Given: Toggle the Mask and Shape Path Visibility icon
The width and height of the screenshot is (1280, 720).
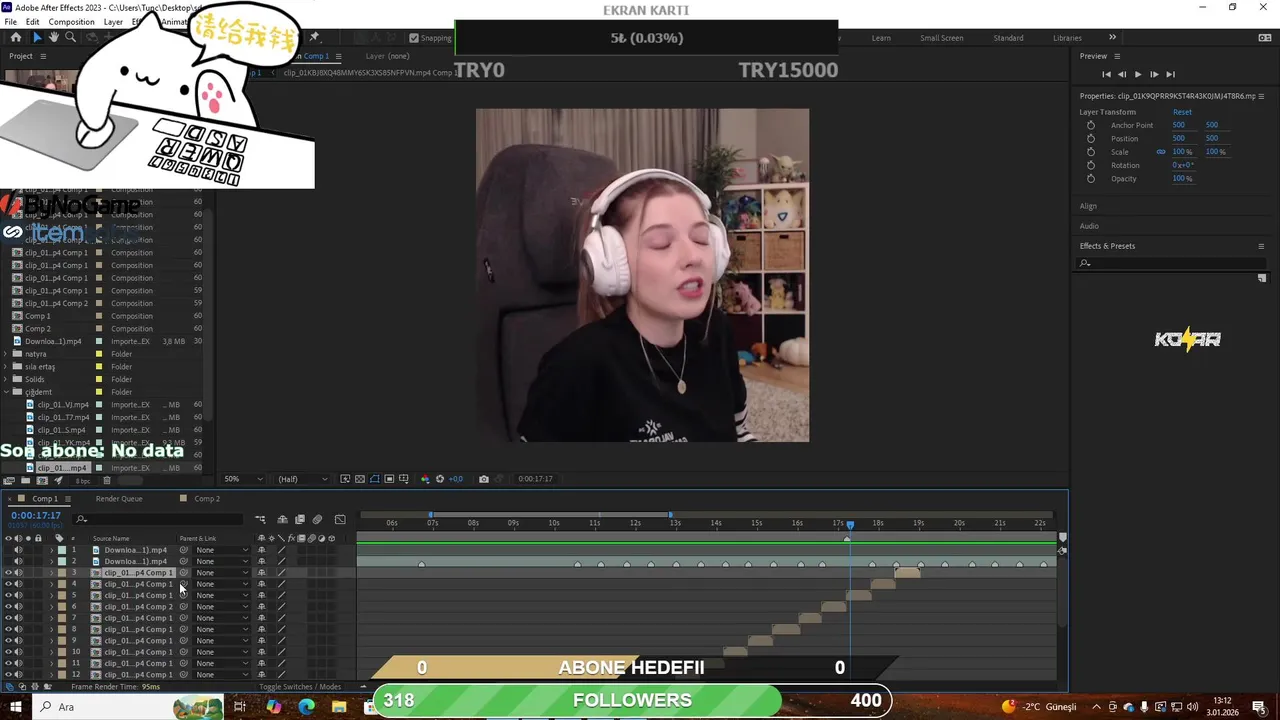Looking at the screenshot, I should click(375, 479).
